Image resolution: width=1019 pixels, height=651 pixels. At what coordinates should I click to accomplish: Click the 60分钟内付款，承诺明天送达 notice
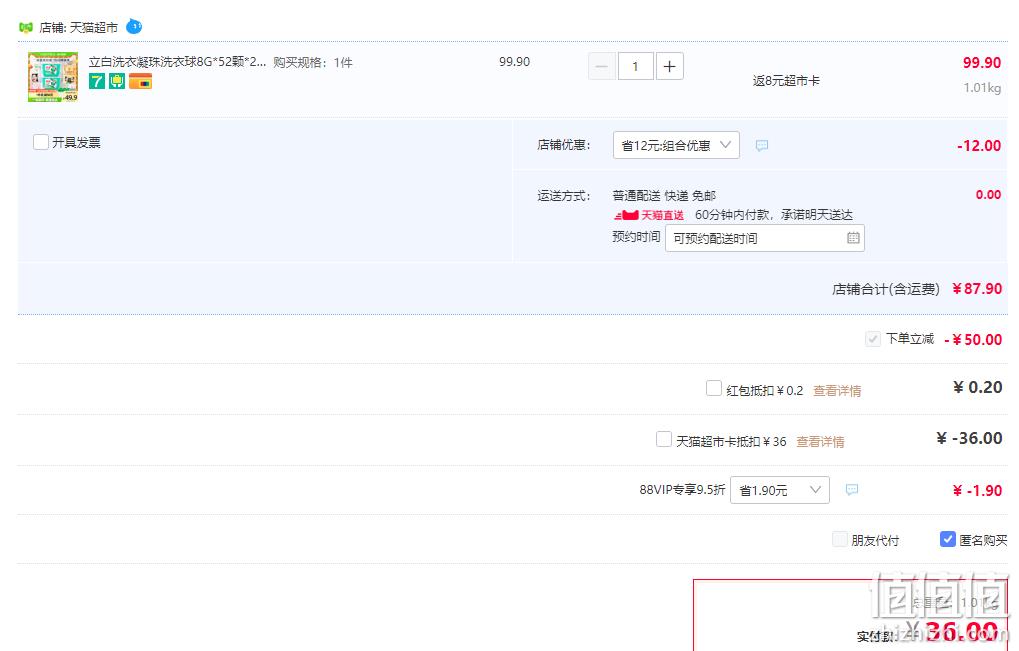[773, 214]
